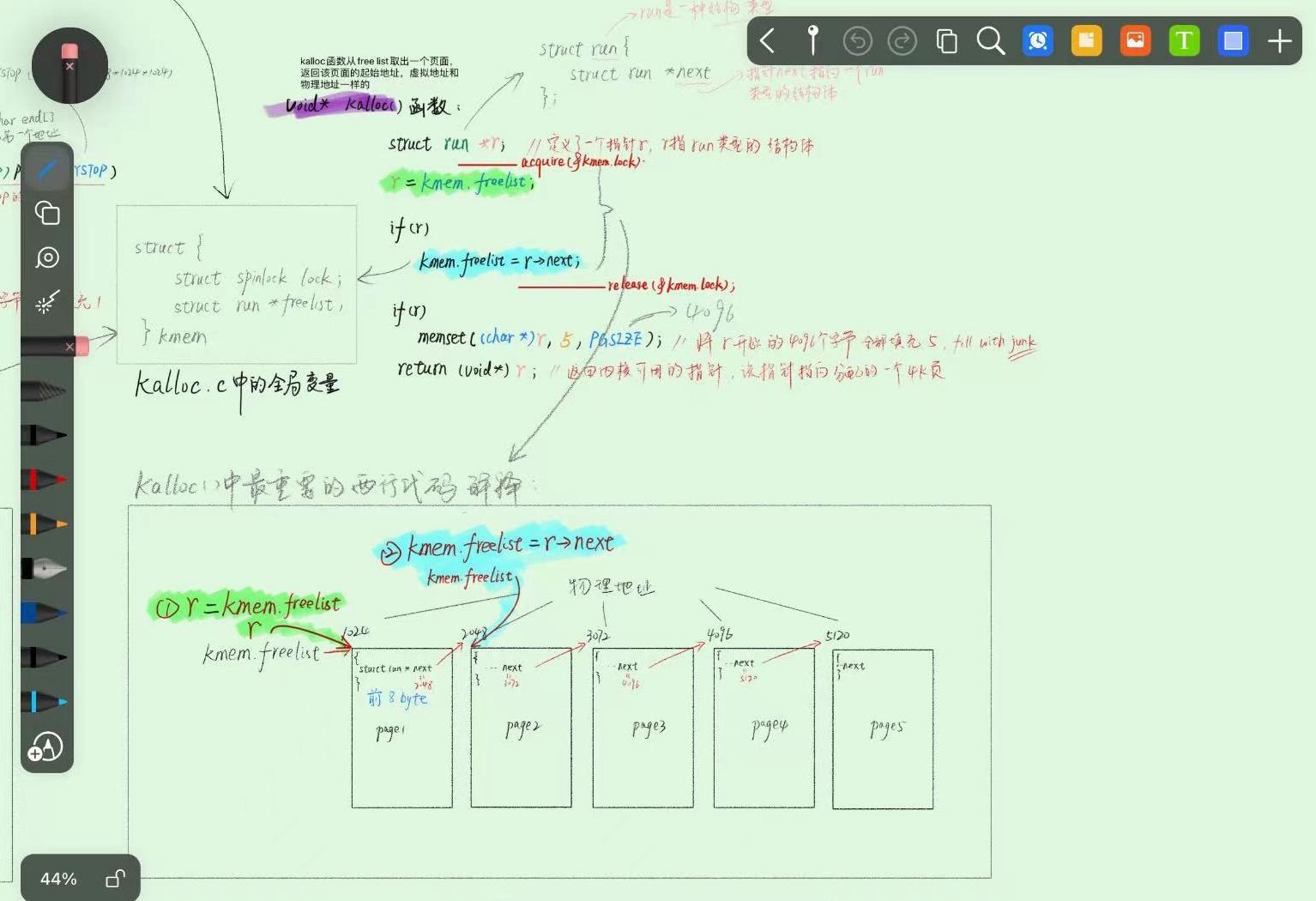
Task: Tap the pin icon in the top toolbar
Action: [x=812, y=40]
